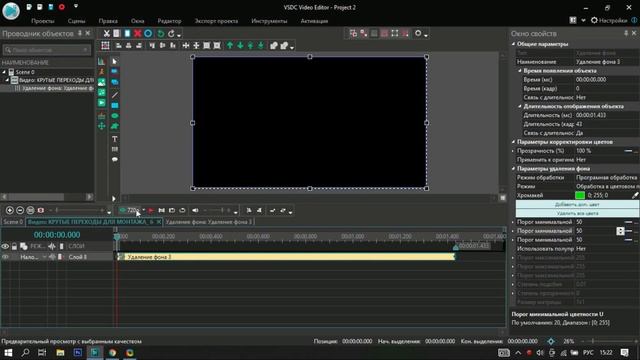Open the Сцены menu

[76, 21]
